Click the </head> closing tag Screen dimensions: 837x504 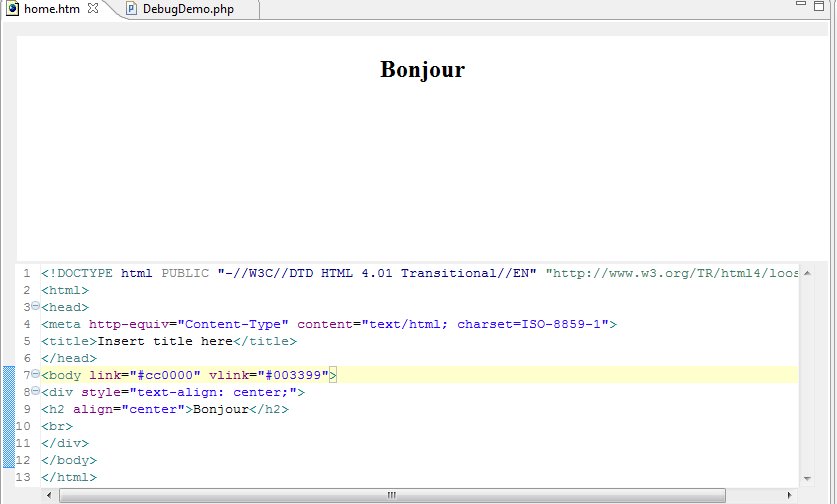click(x=69, y=359)
